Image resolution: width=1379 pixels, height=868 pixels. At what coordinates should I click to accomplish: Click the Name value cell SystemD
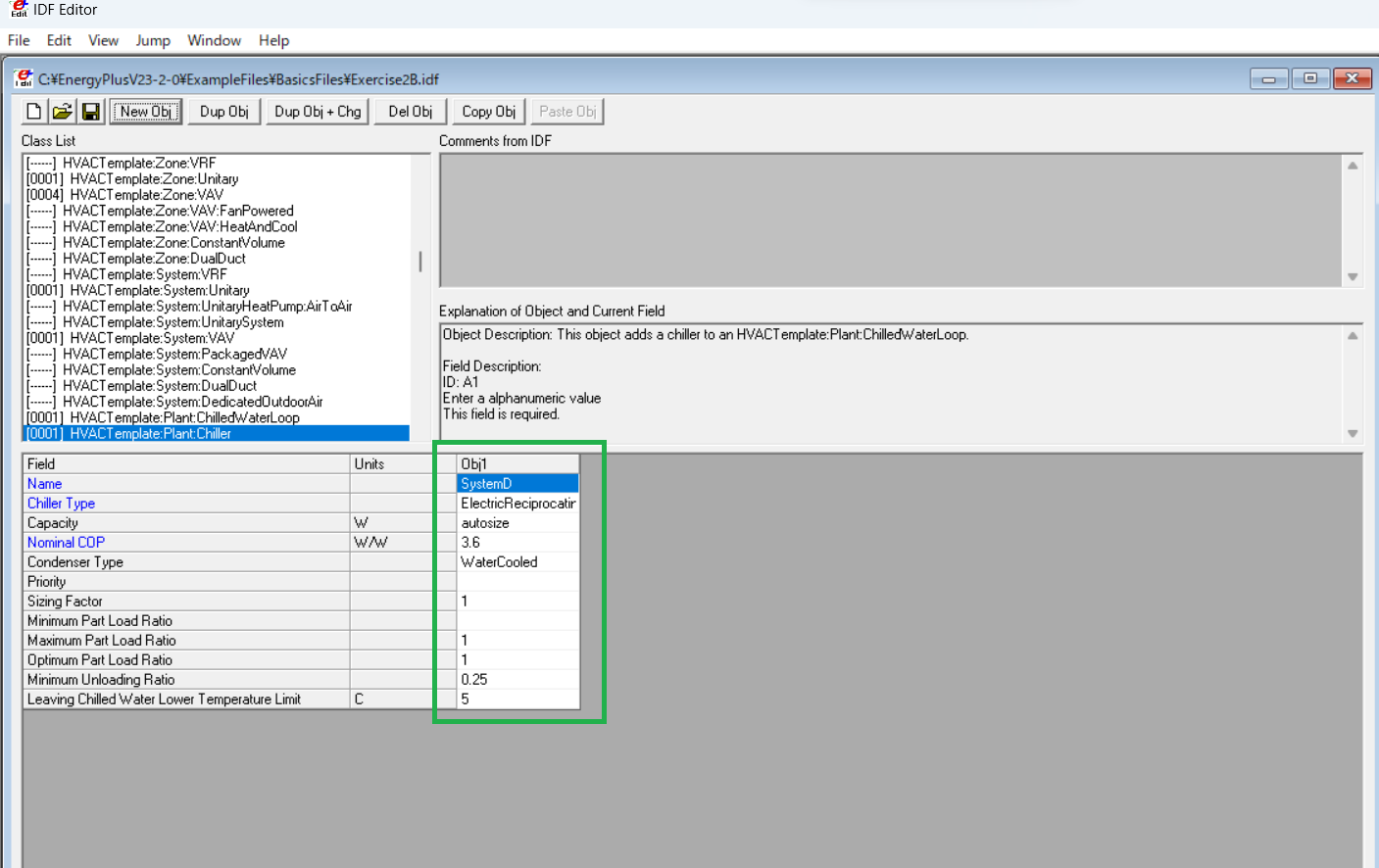pos(517,483)
